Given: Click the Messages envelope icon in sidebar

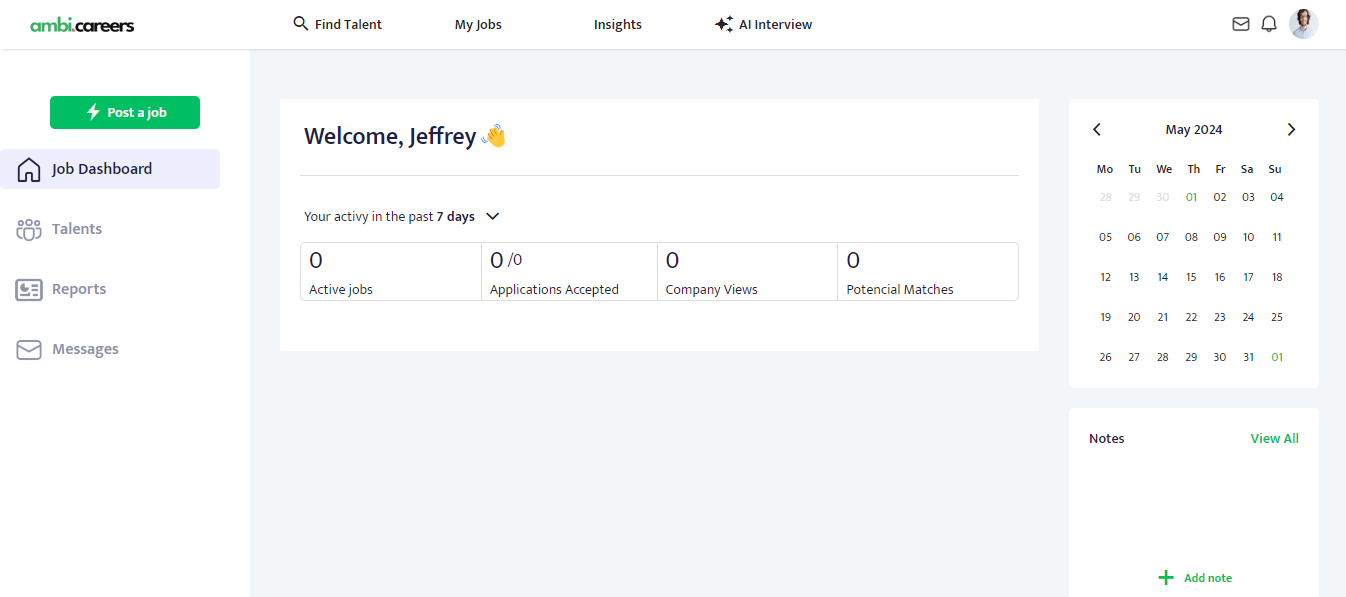Looking at the screenshot, I should [29, 349].
